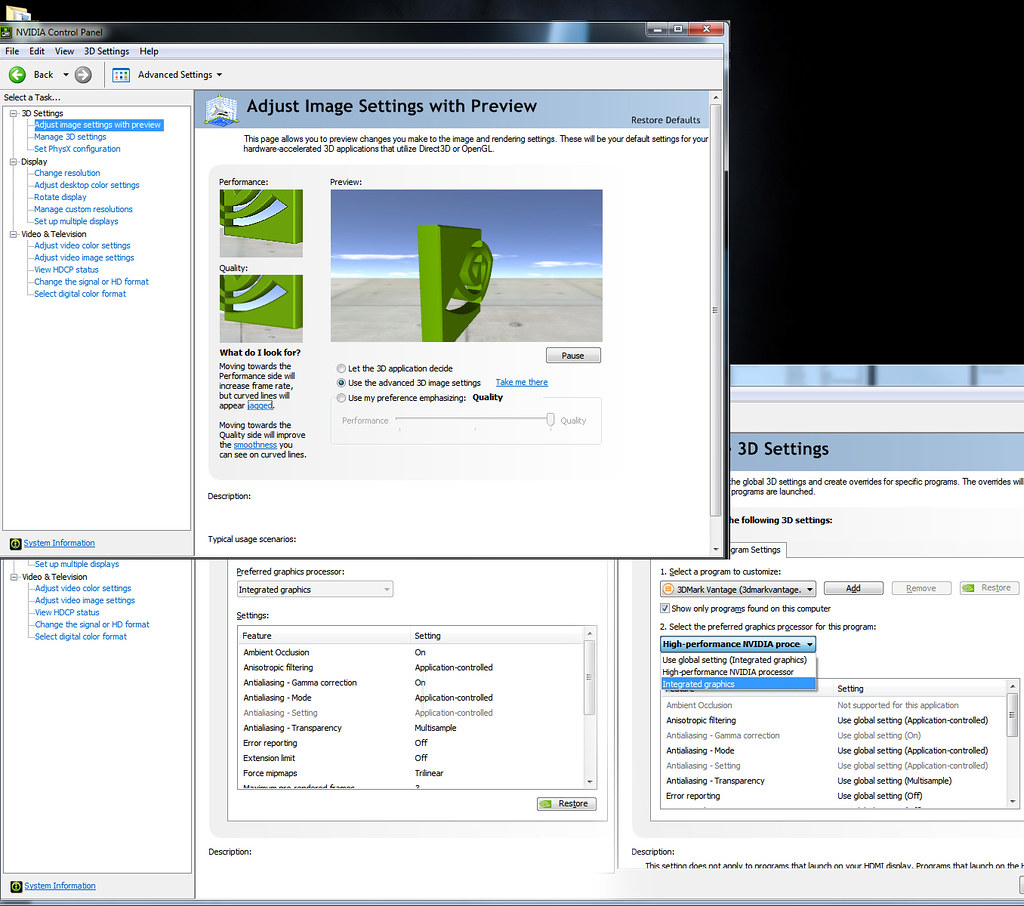The image size is (1024, 906).
Task: Click the 'Take me there' link
Action: tap(522, 382)
